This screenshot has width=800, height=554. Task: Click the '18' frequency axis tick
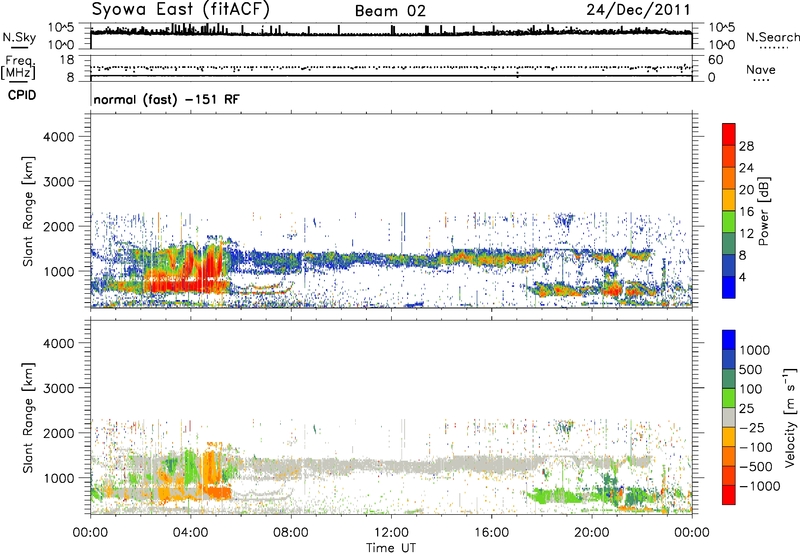click(x=66, y=60)
